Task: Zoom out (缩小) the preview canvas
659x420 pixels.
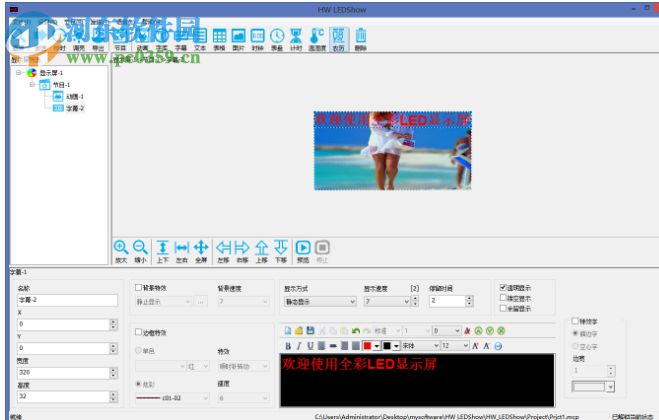Action: (140, 251)
